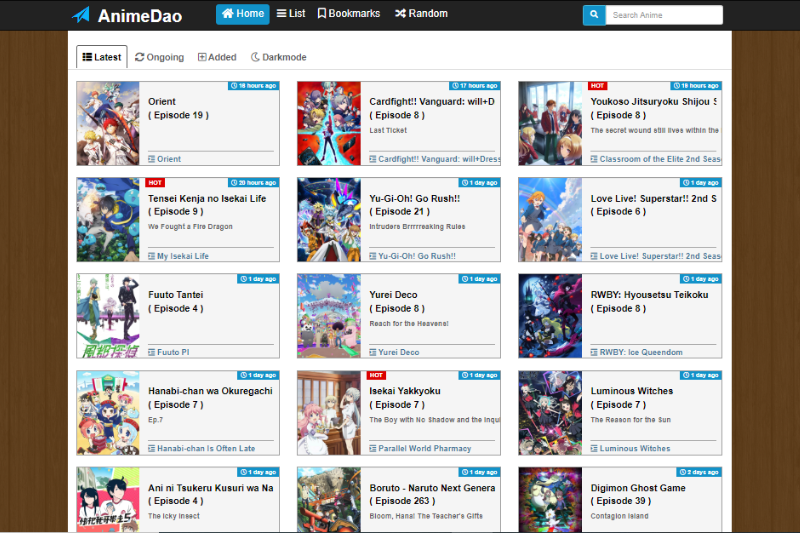Image resolution: width=800 pixels, height=533 pixels.
Task: Open the Digimon Ghost Game cover thumbnail
Action: coord(551,500)
